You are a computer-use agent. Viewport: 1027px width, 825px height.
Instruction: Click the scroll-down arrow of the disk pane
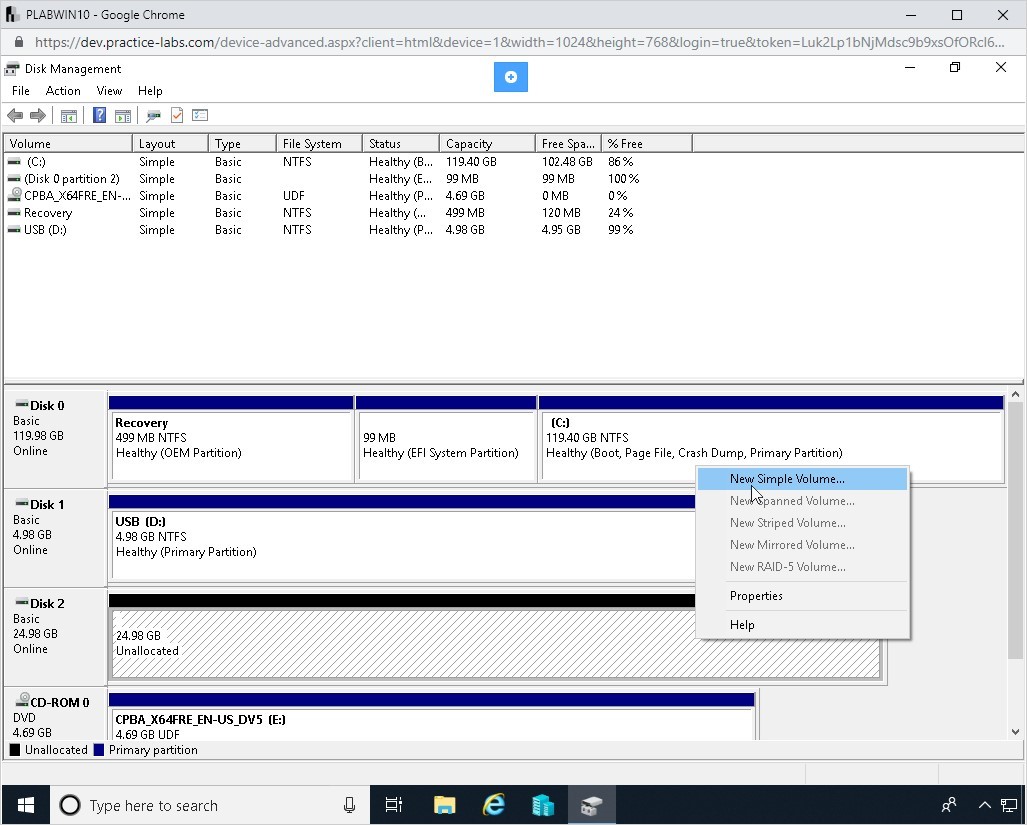[1015, 732]
